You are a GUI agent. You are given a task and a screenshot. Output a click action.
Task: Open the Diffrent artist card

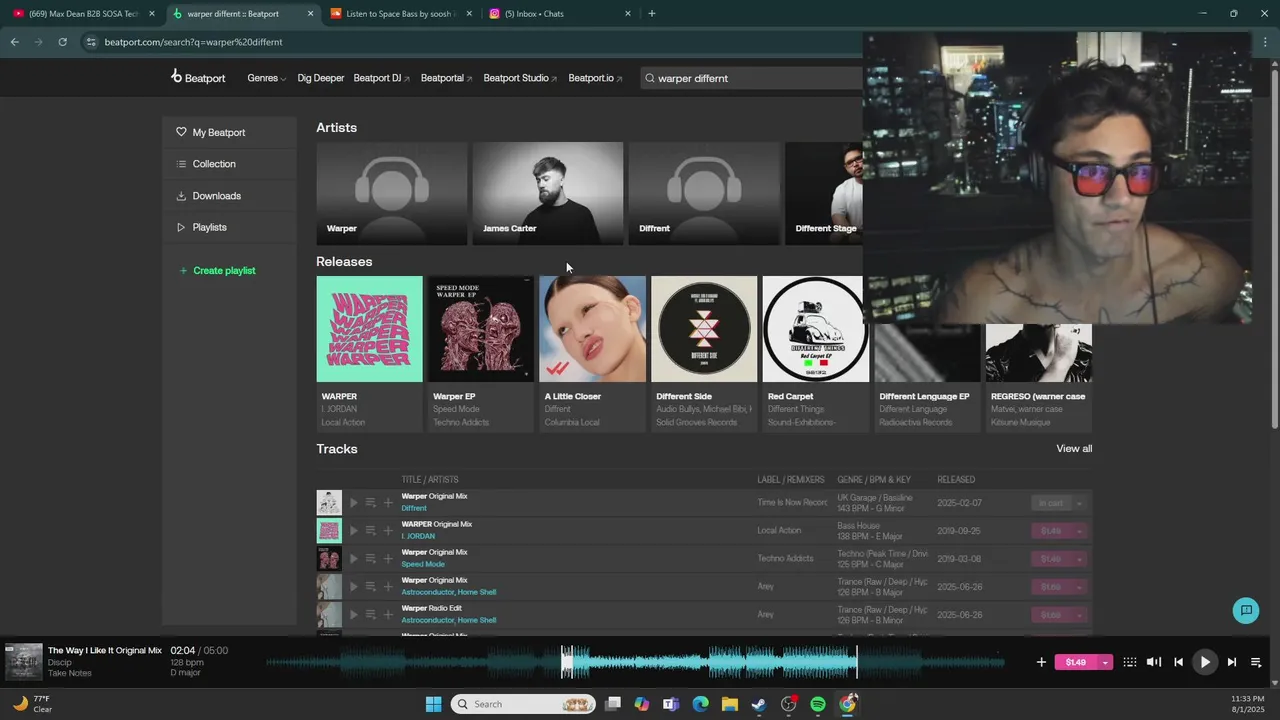coord(704,193)
